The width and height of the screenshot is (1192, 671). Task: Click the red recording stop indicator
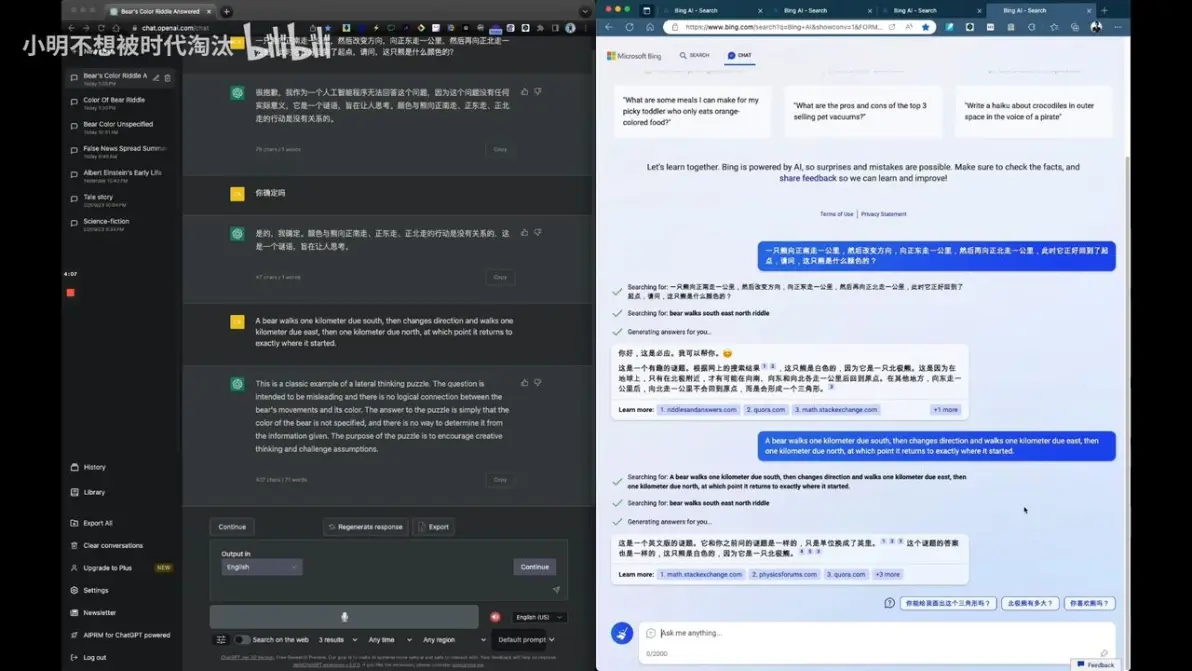(x=71, y=293)
